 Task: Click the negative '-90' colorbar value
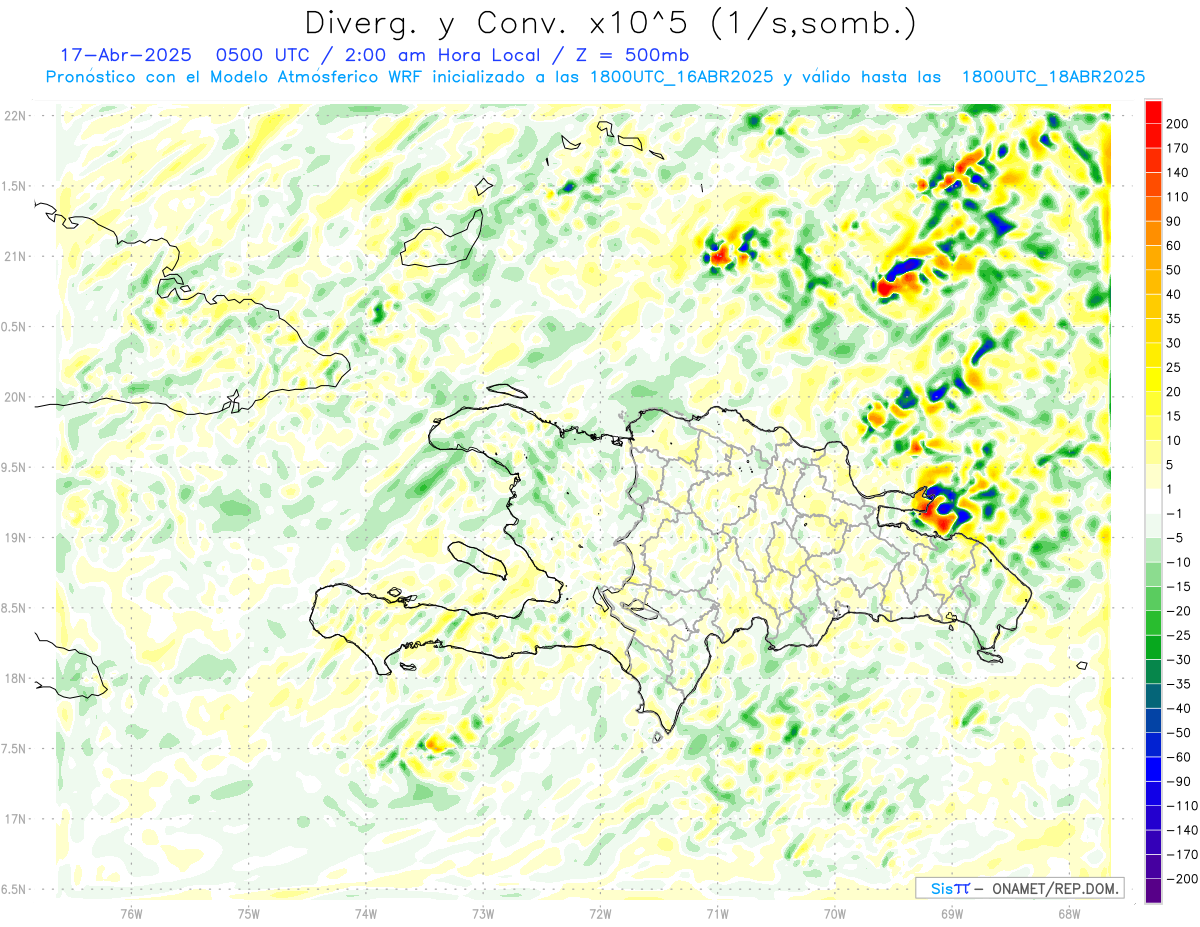tap(1178, 781)
